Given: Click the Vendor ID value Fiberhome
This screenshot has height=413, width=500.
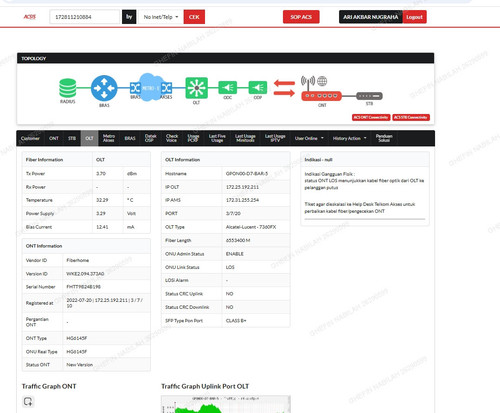Looking at the screenshot, I should click(78, 260).
